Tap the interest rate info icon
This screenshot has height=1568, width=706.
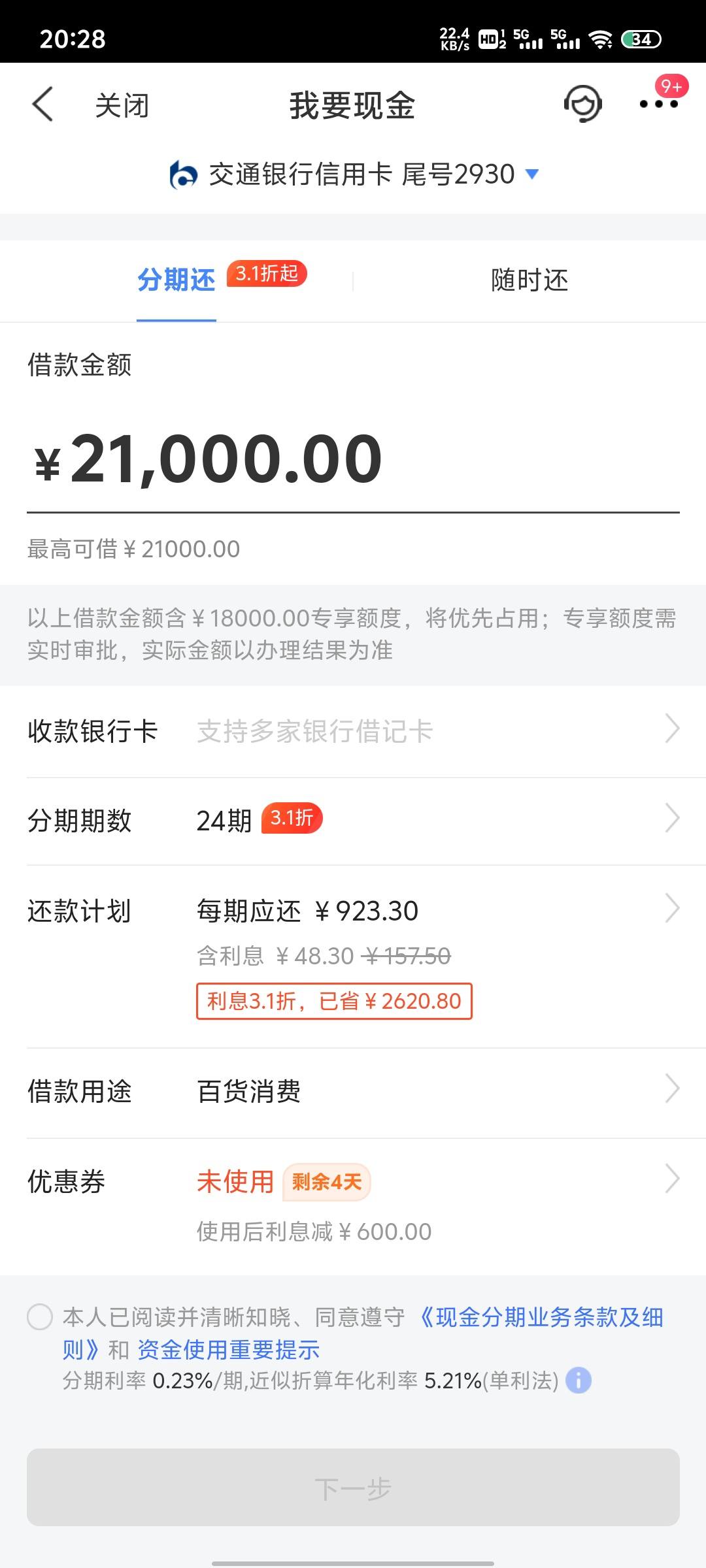tap(579, 1380)
